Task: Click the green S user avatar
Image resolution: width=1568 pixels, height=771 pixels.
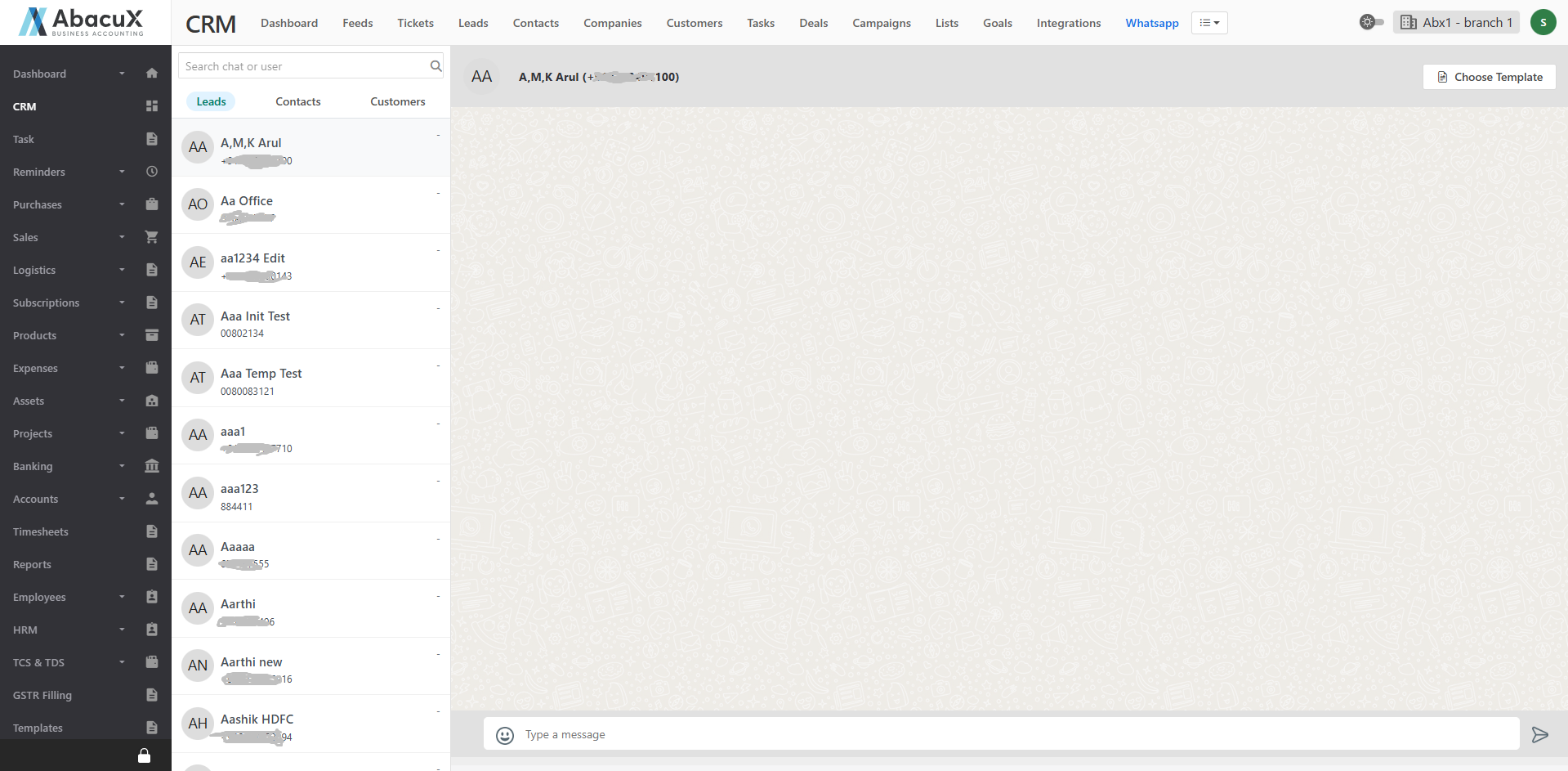Action: coord(1543,22)
